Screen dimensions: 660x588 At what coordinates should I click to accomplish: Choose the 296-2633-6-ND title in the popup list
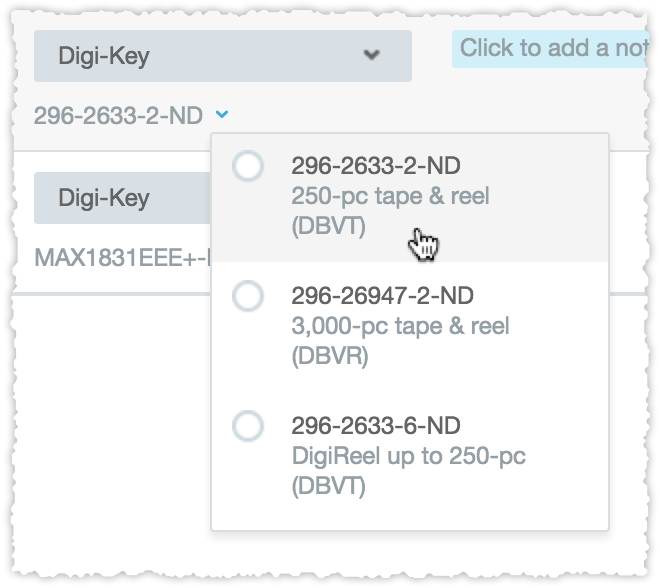click(376, 427)
